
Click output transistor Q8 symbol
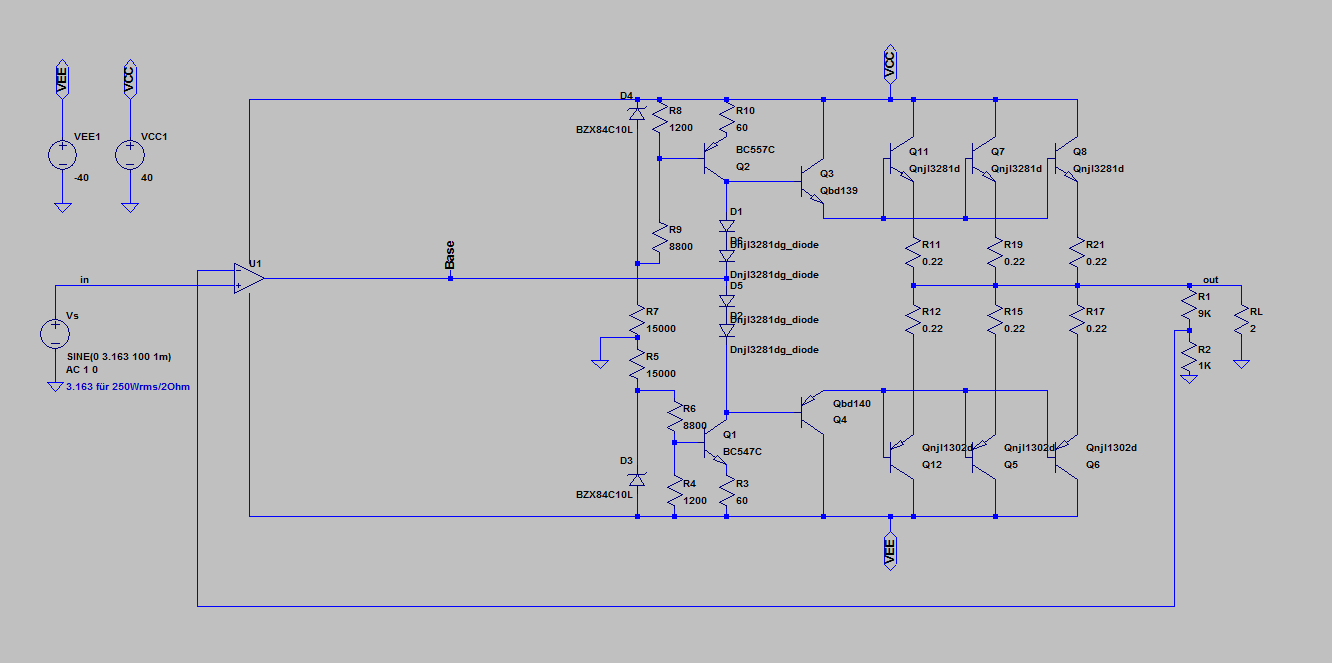tap(1065, 158)
